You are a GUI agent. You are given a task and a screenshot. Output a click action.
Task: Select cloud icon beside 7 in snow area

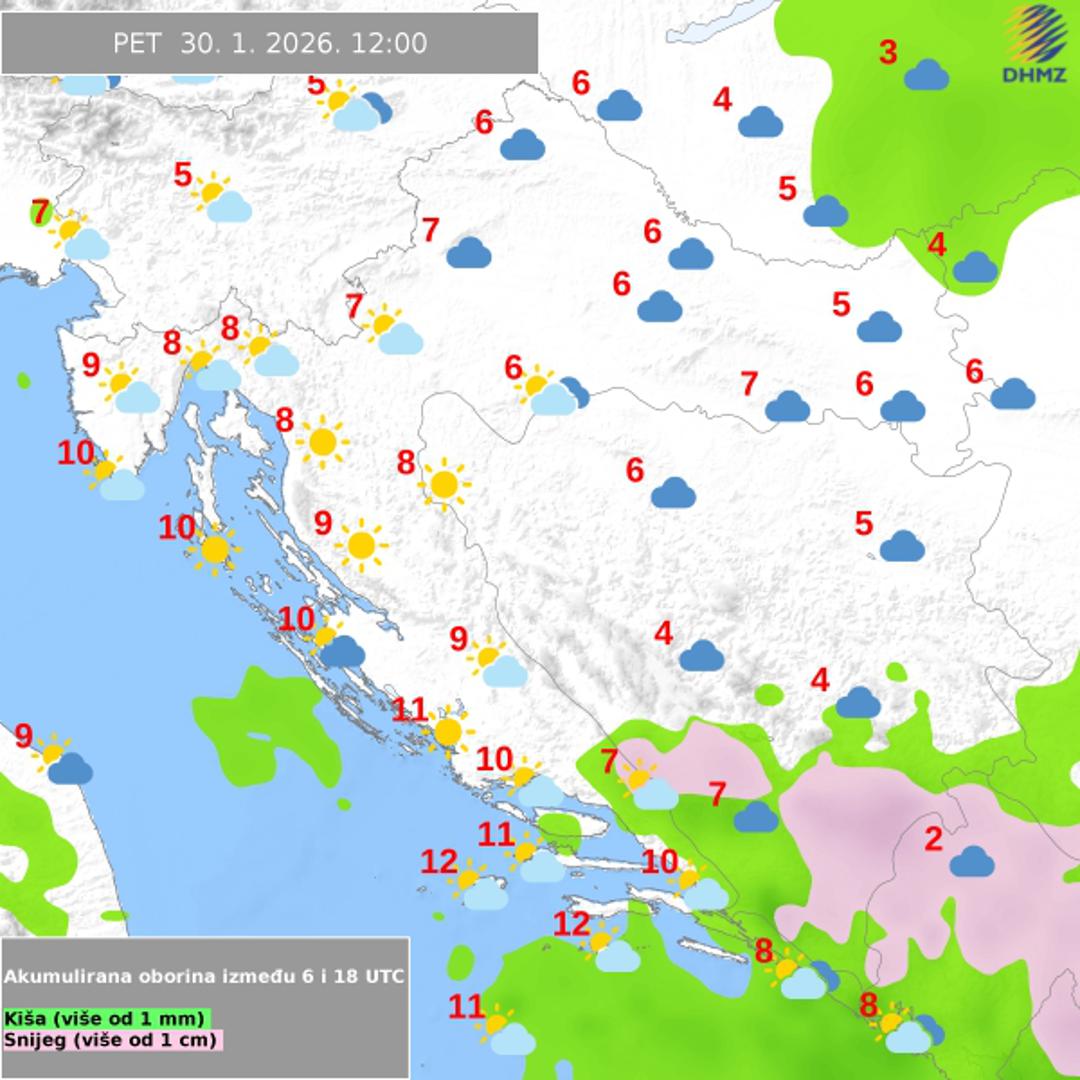(x=756, y=817)
